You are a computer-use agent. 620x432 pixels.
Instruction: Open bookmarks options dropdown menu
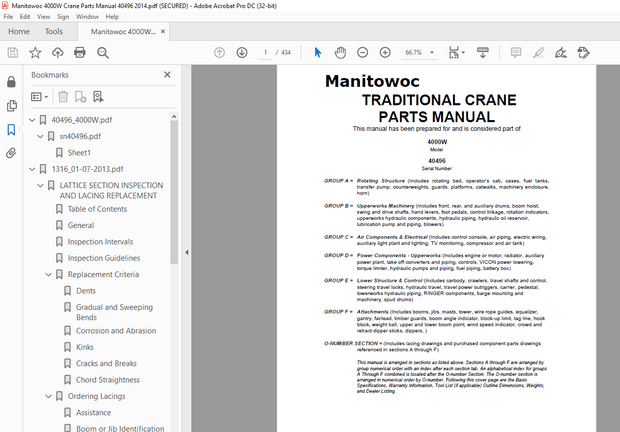(40, 96)
